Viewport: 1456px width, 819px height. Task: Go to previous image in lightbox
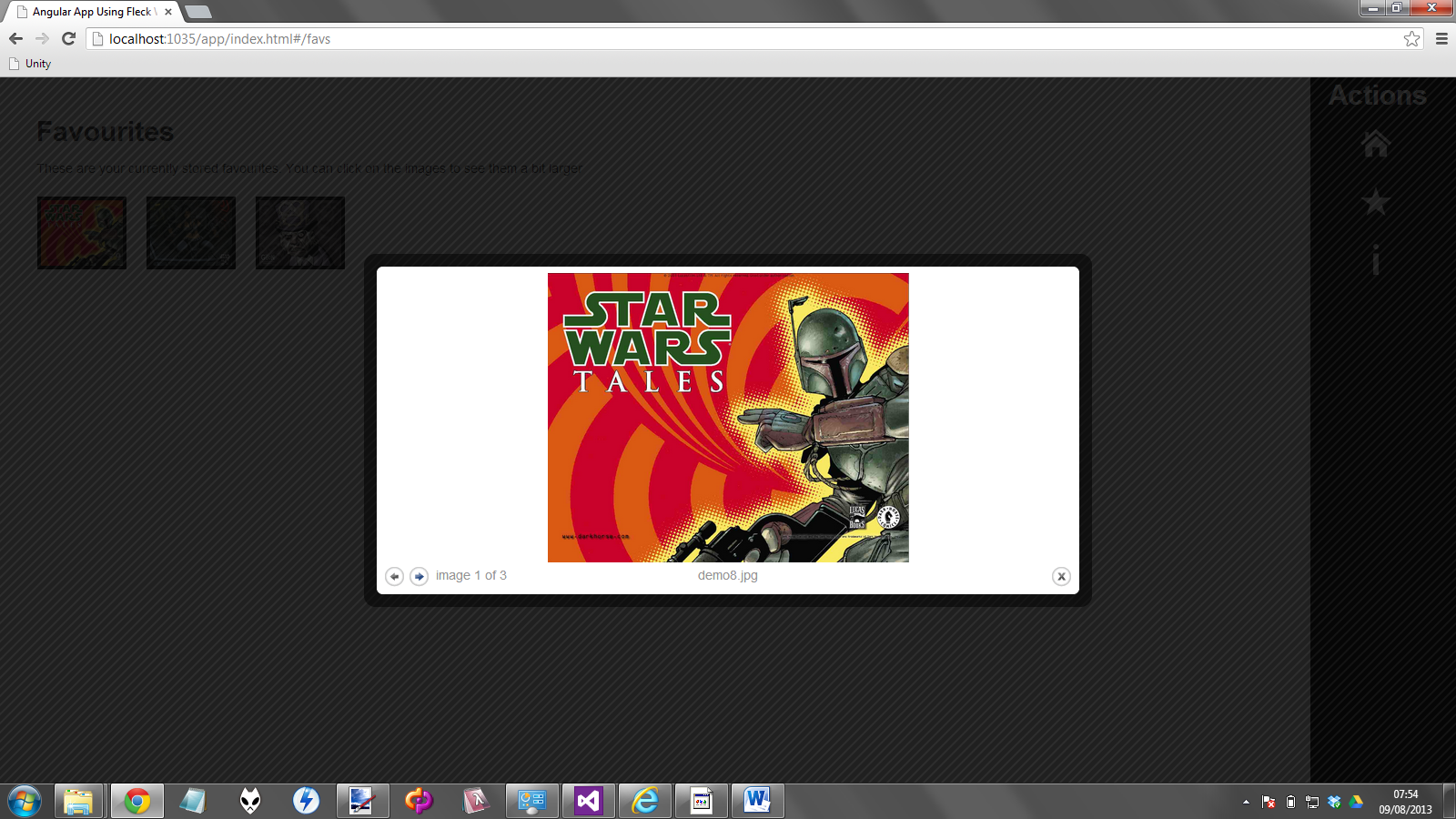[394, 576]
